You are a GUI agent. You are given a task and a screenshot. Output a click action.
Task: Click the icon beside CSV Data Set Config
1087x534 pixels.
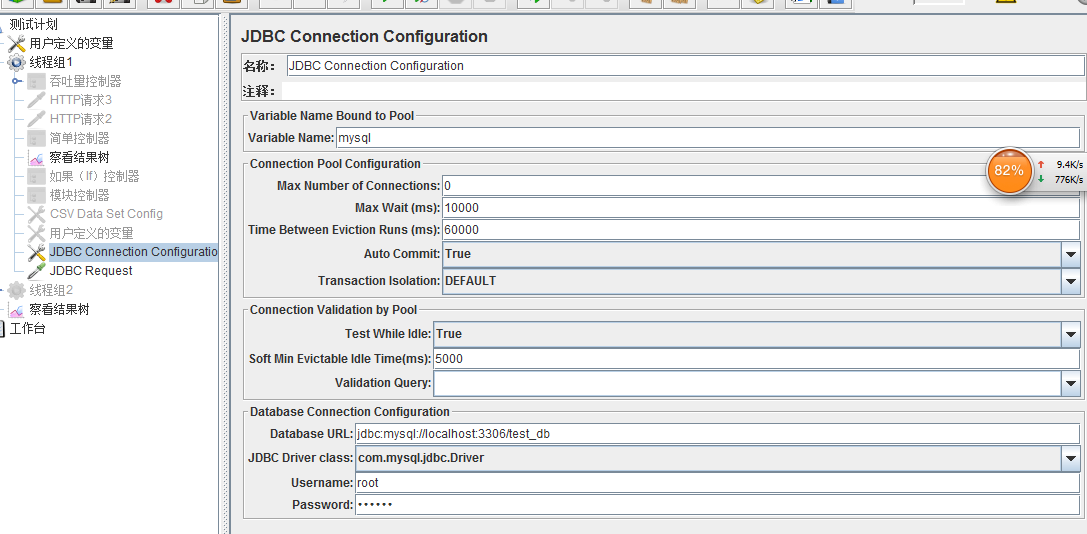pyautogui.click(x=37, y=214)
